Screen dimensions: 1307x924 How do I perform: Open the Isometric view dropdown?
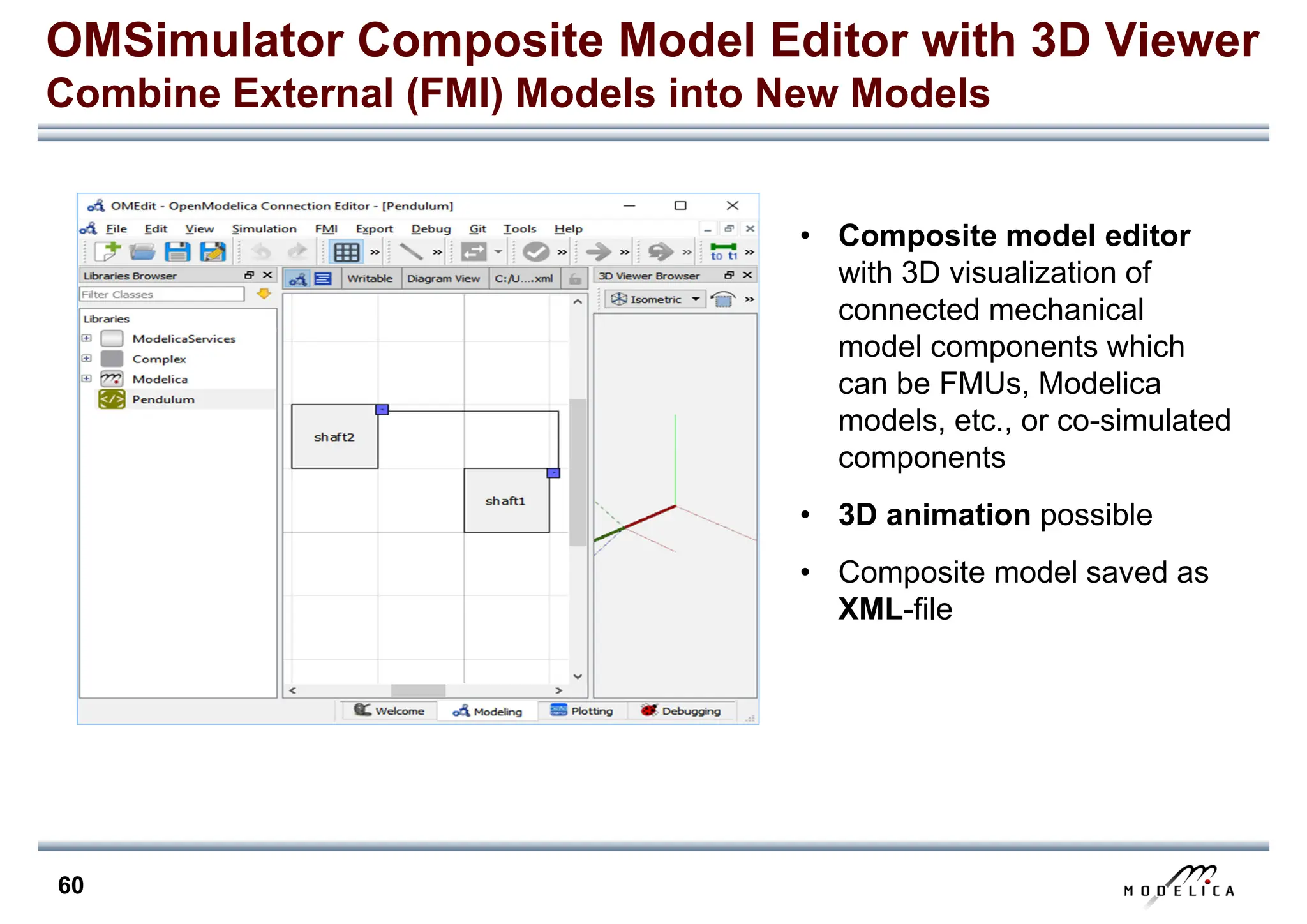tap(655, 299)
